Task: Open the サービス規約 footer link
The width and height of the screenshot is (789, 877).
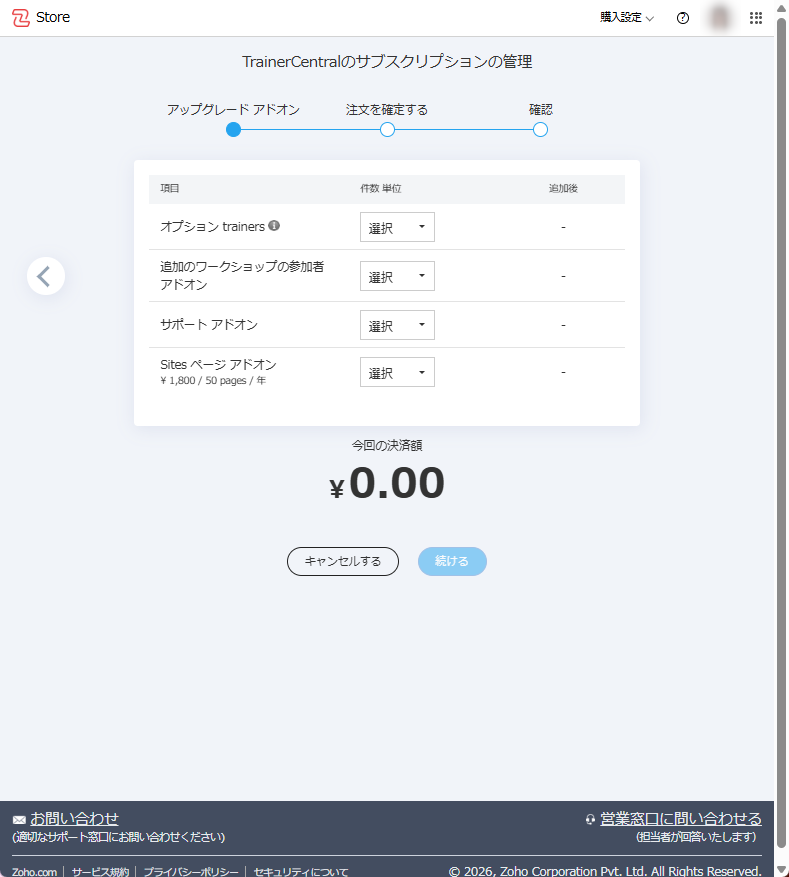Action: [100, 871]
